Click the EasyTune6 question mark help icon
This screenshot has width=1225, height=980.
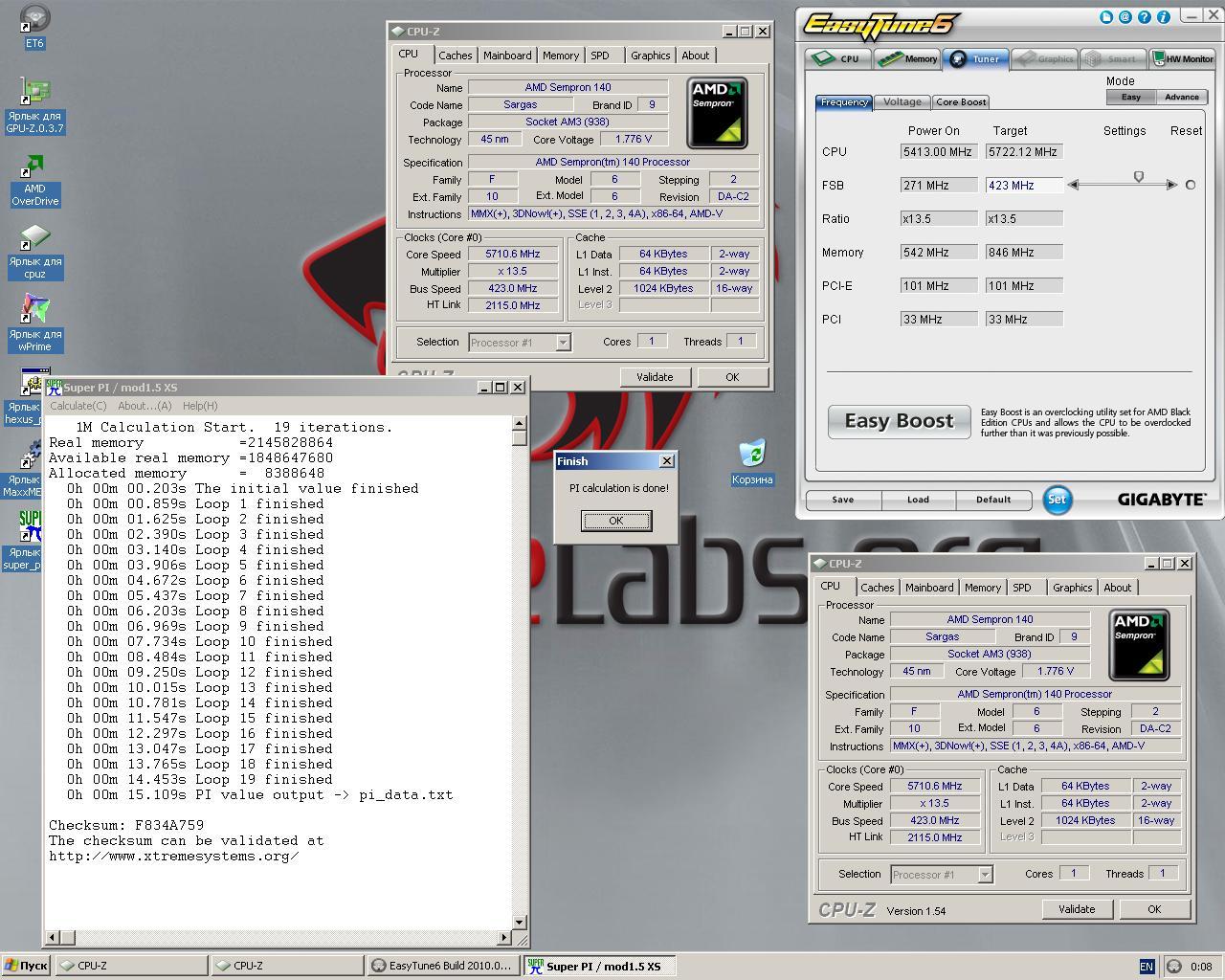[1145, 16]
